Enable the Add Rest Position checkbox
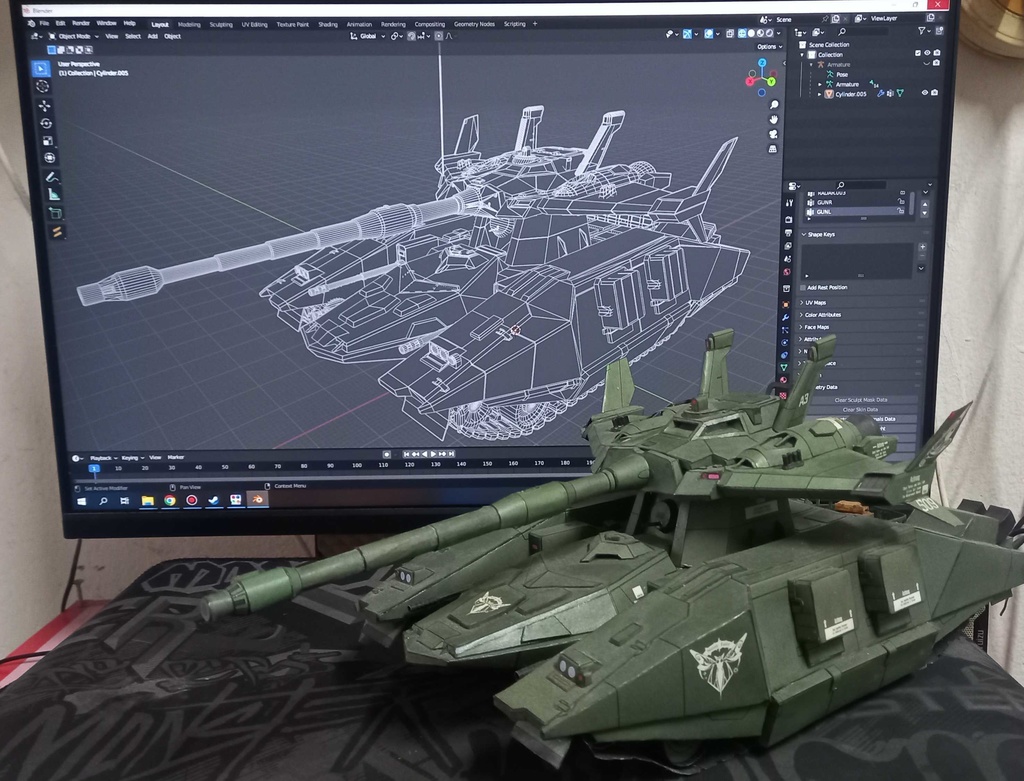 803,288
